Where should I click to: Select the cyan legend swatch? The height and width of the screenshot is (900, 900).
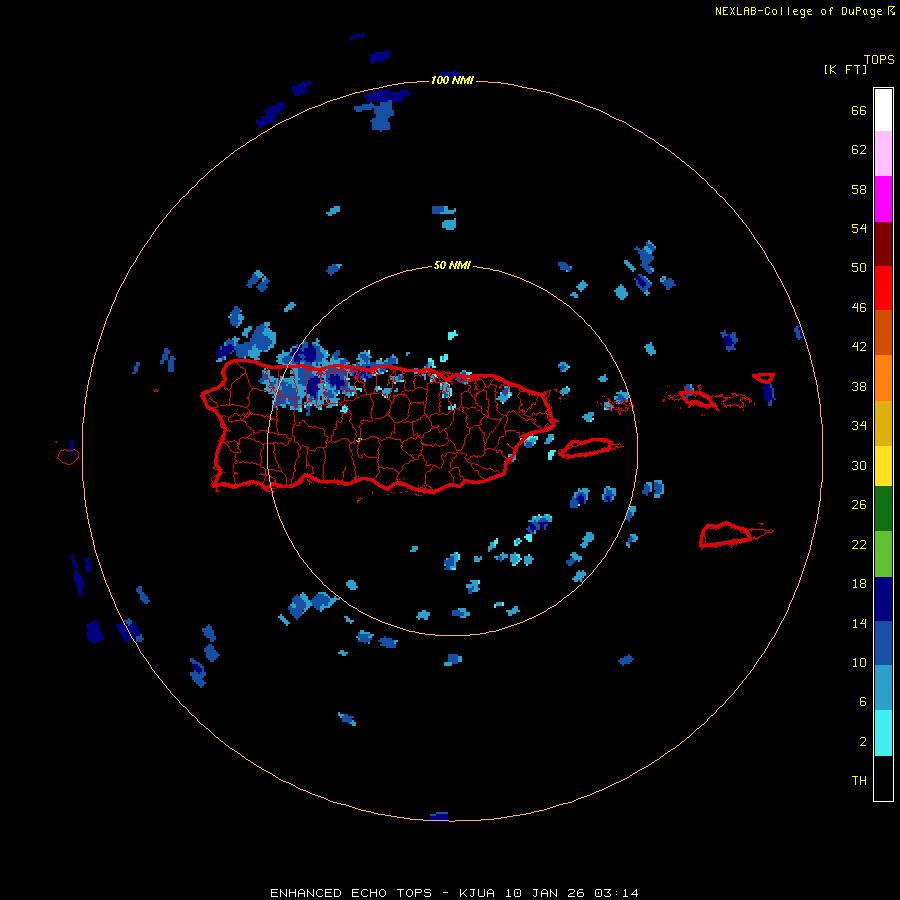point(883,733)
